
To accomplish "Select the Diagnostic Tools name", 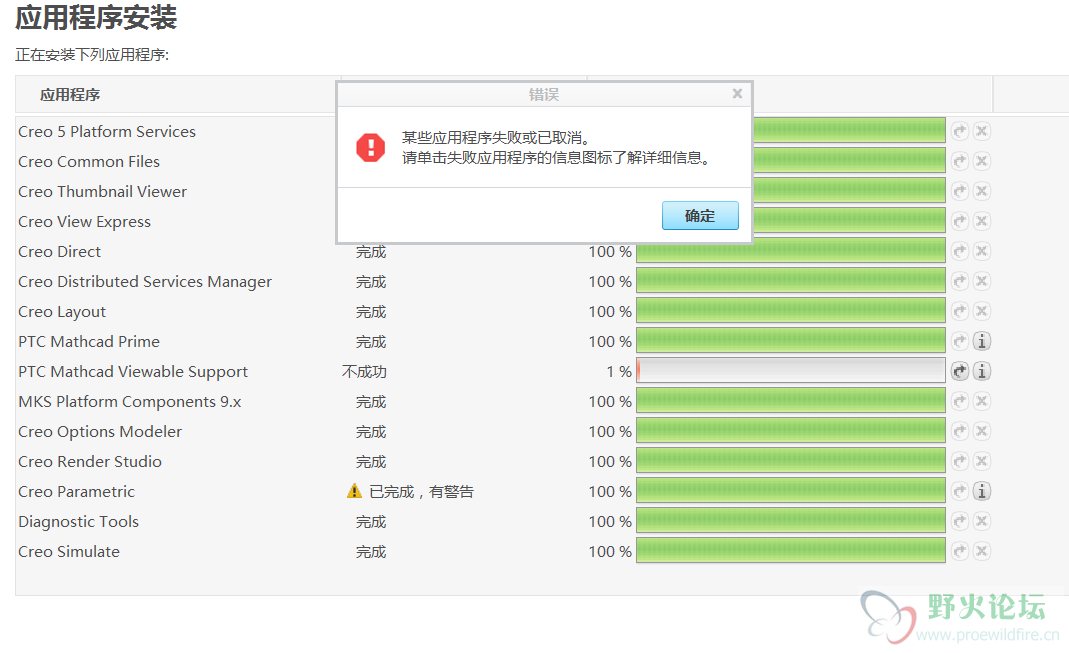I will point(78,521).
